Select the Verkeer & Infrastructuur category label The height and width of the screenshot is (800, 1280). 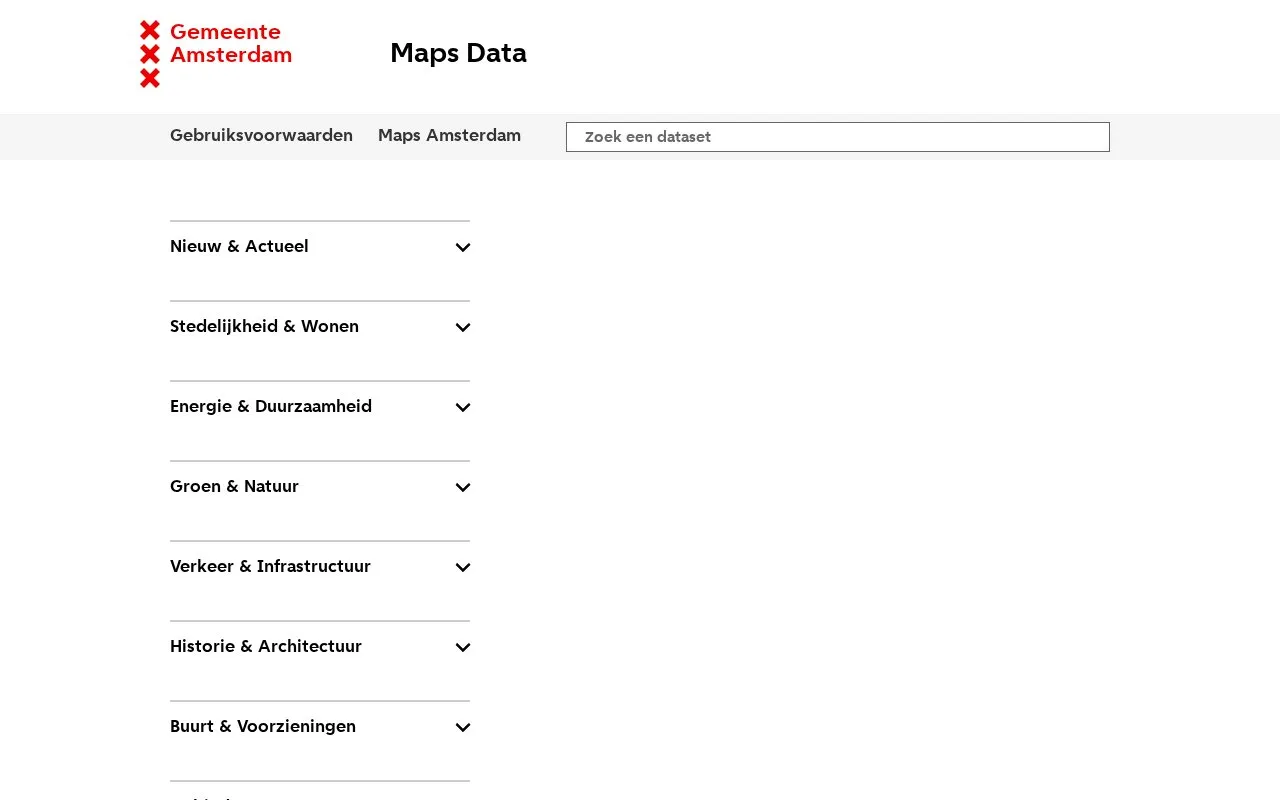click(x=270, y=566)
